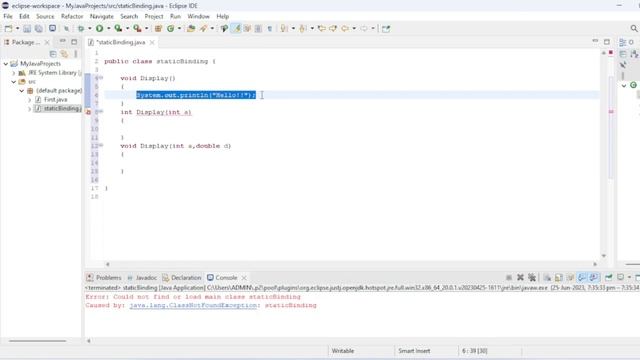
Task: Toggle Show Whitespace Characters pilcrow icon
Action: tap(270, 28)
